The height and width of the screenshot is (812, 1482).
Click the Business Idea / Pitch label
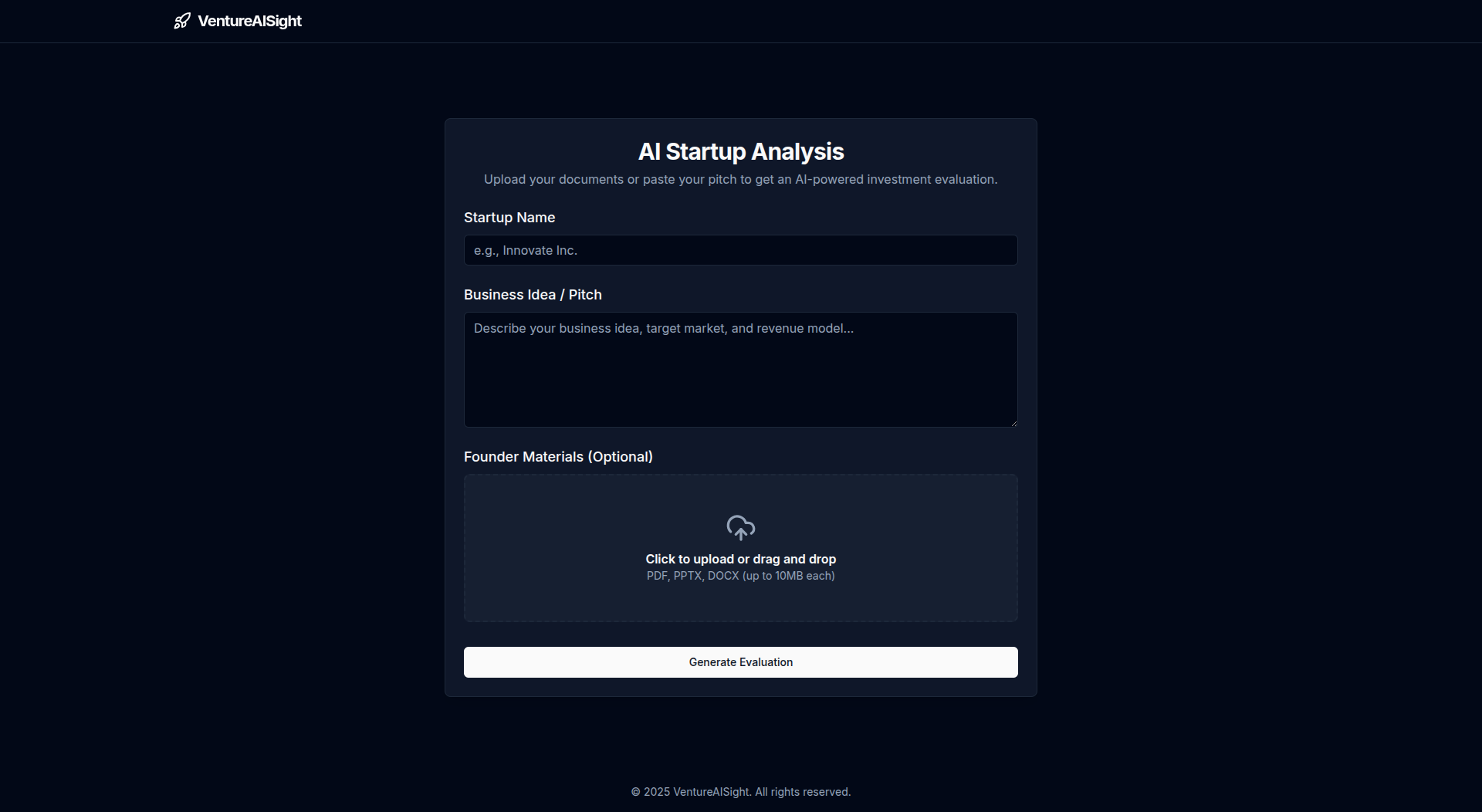[x=533, y=295]
